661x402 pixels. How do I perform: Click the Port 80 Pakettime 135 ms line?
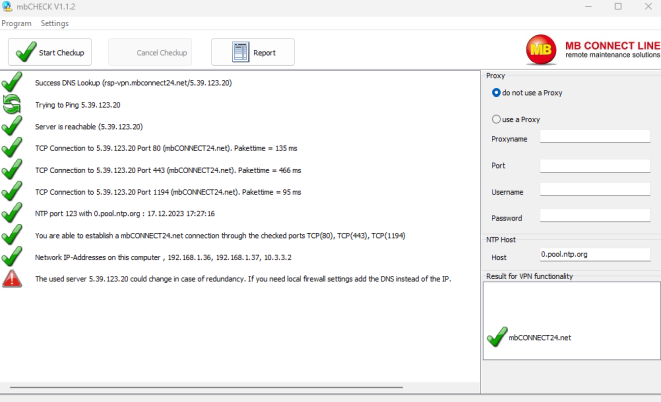166,148
